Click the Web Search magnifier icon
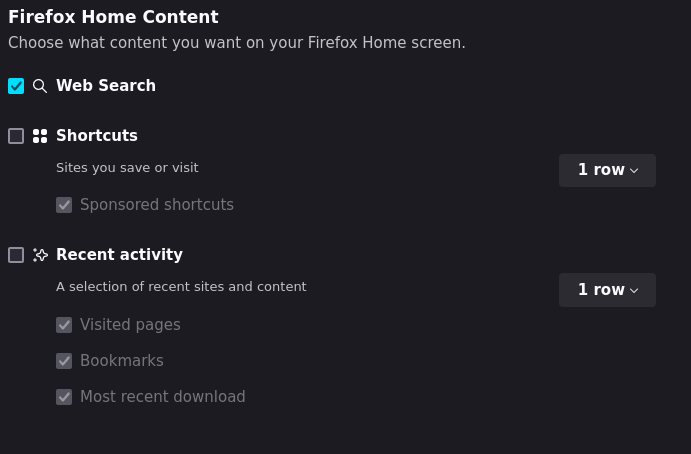This screenshot has height=454, width=691. [40, 86]
